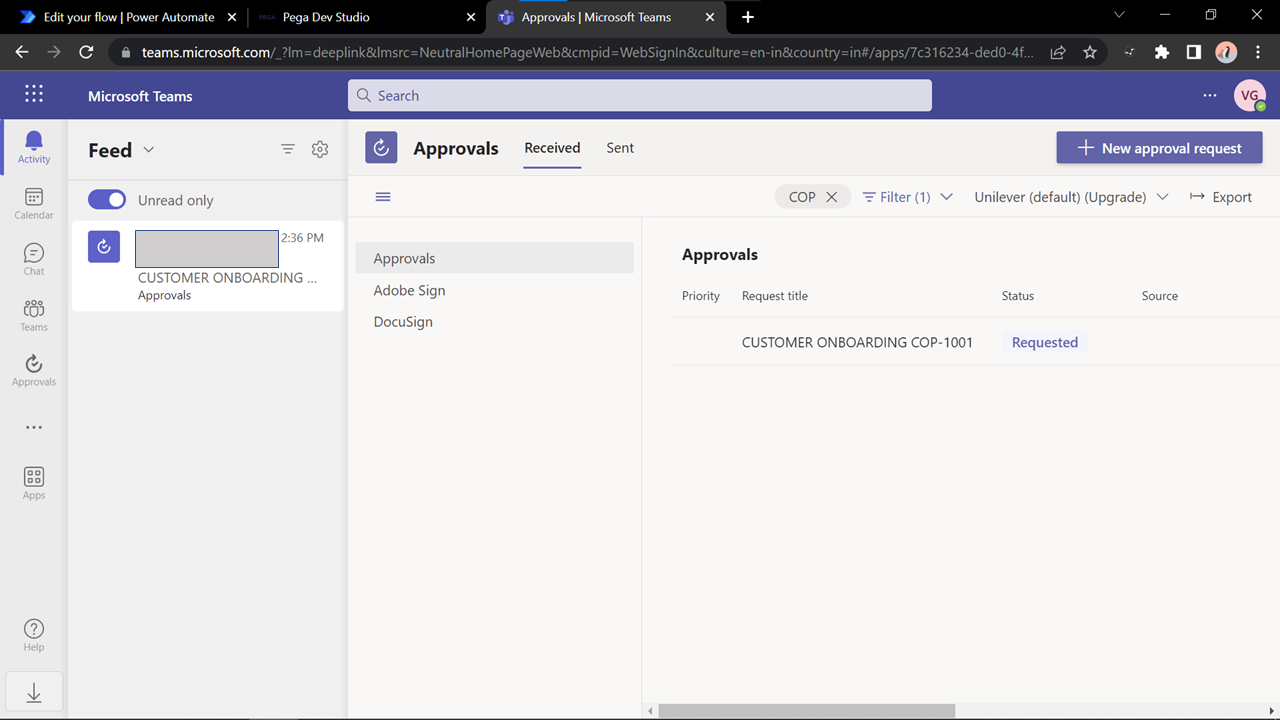Open Settings and more ellipsis in header
Screen dimensions: 1280x720
pyautogui.click(x=1210, y=96)
